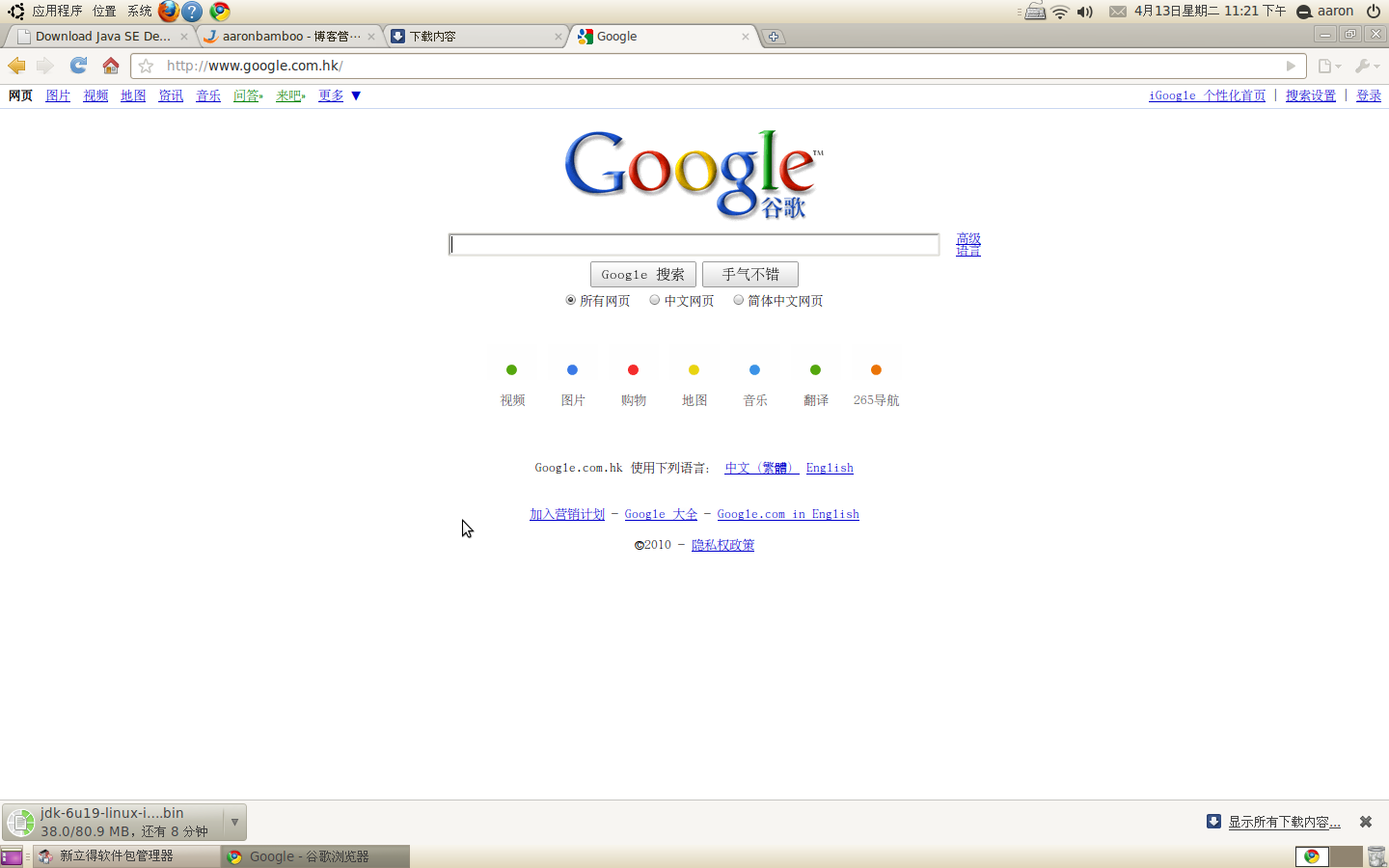1389x868 pixels.
Task: Reload the current page
Action: pyautogui.click(x=78, y=66)
